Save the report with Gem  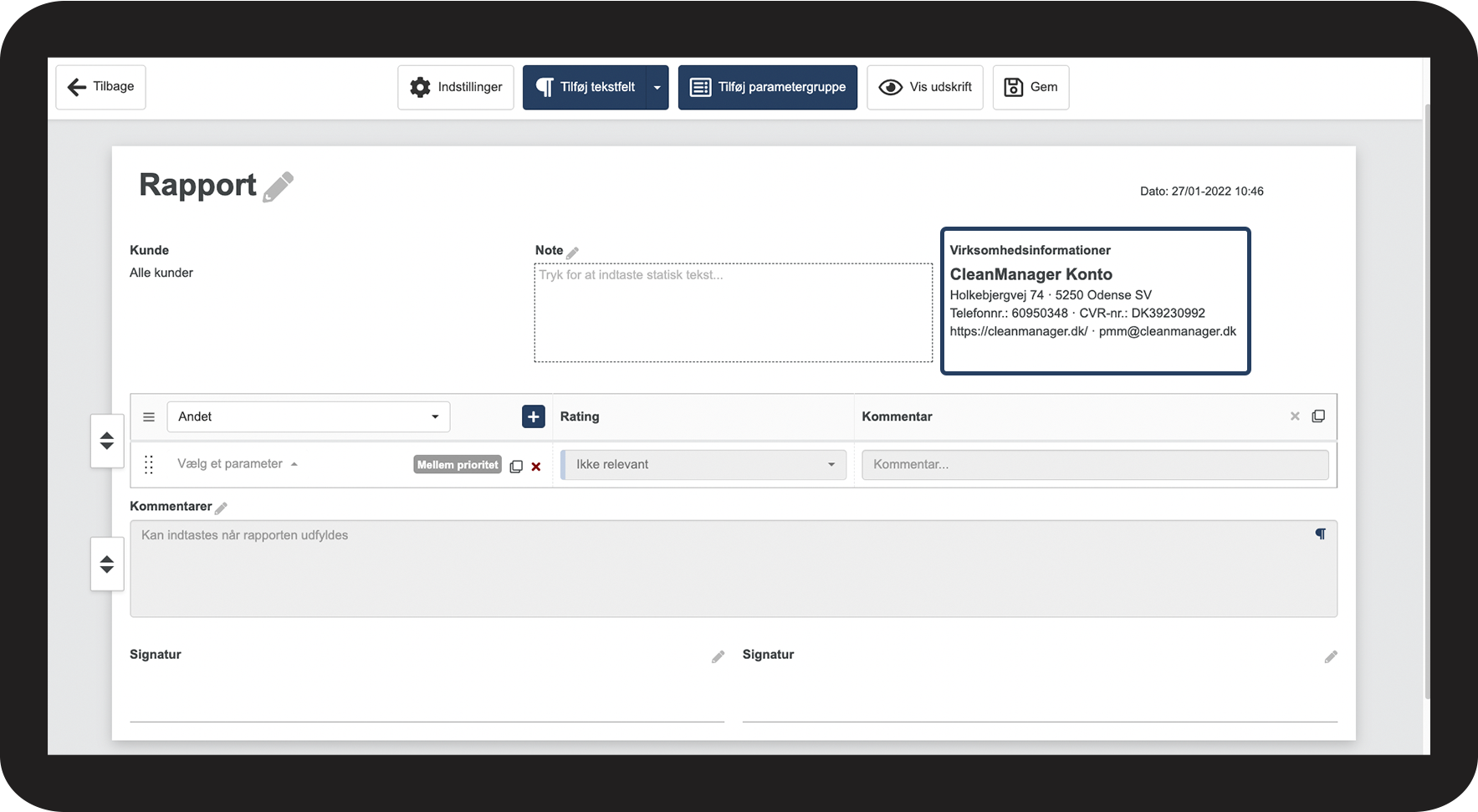point(1031,87)
